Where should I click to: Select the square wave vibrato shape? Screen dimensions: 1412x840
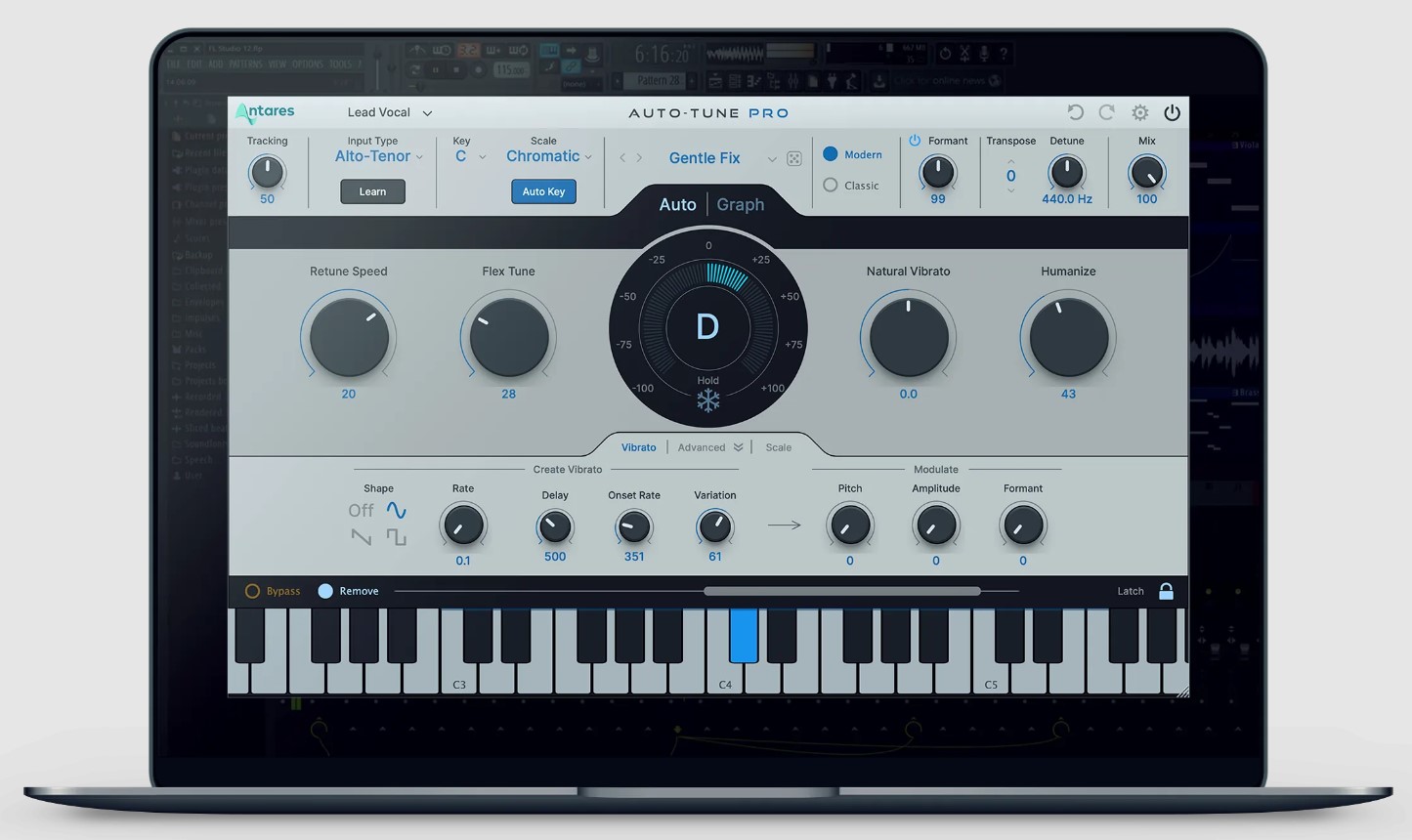tap(396, 537)
